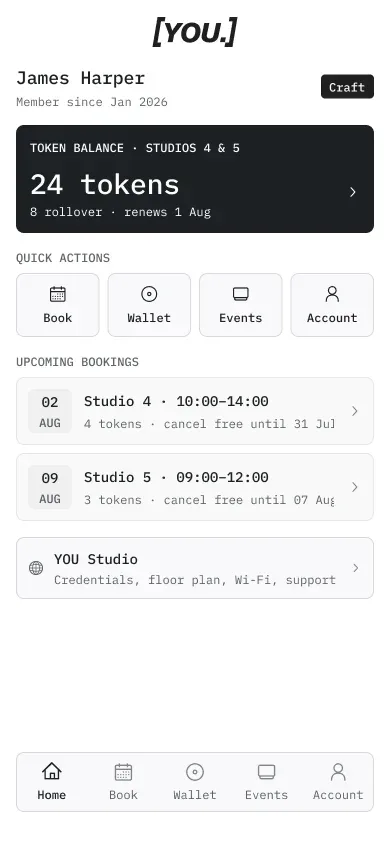The height and width of the screenshot is (844, 390).
Task: Select the 02 AUG date tile
Action: pyautogui.click(x=50, y=411)
